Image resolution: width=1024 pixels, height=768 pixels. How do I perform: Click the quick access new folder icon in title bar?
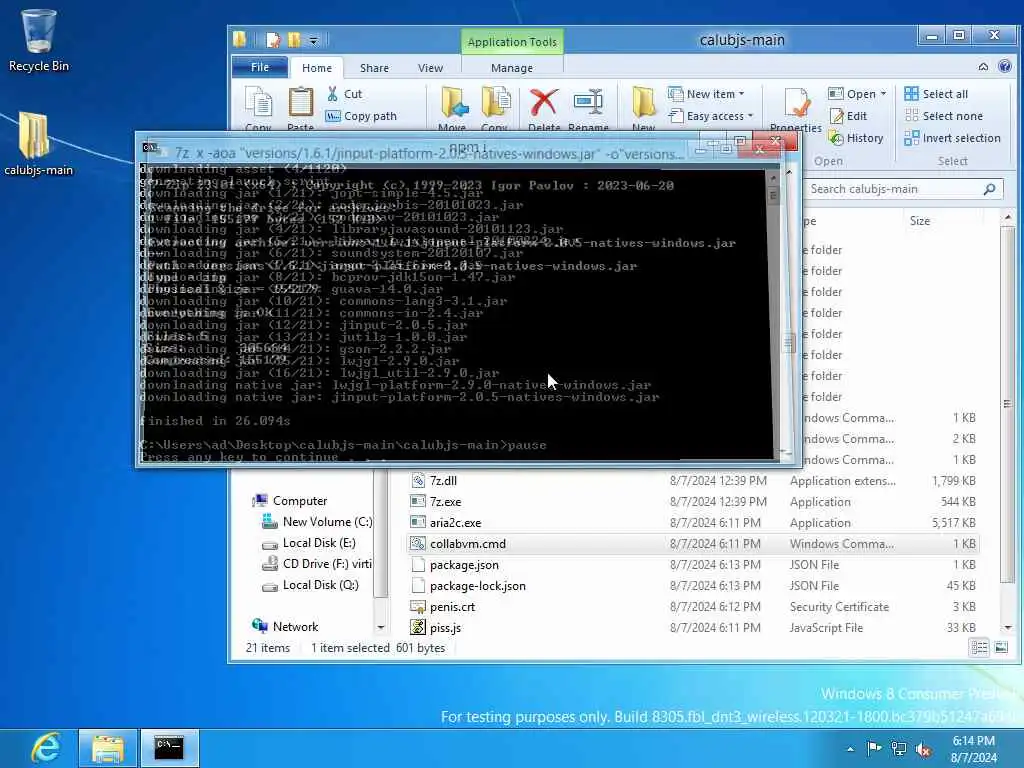coord(295,40)
